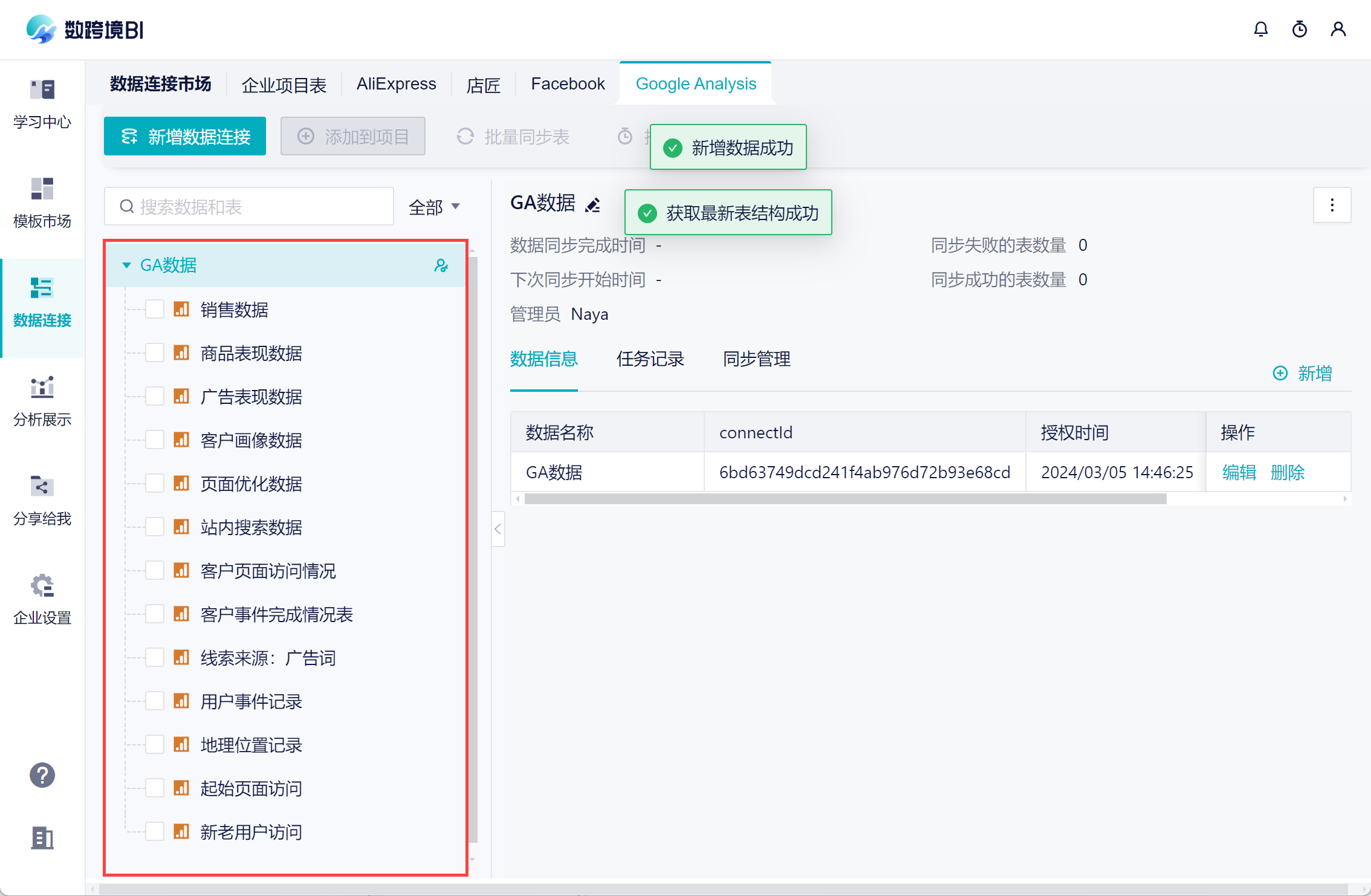The height and width of the screenshot is (896, 1371).
Task: Click the notification bell icon
Action: (1260, 29)
